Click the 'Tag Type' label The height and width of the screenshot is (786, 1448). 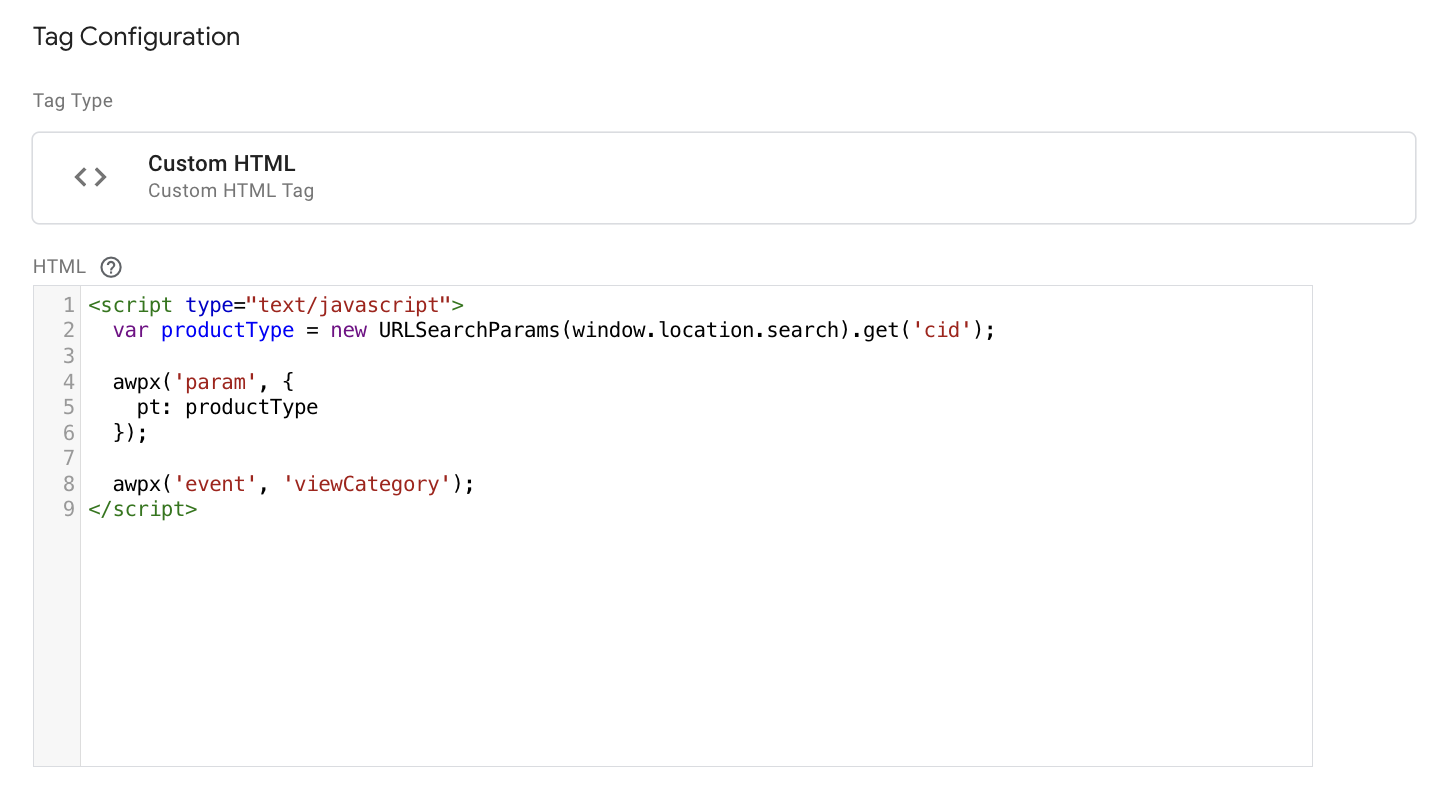(73, 101)
